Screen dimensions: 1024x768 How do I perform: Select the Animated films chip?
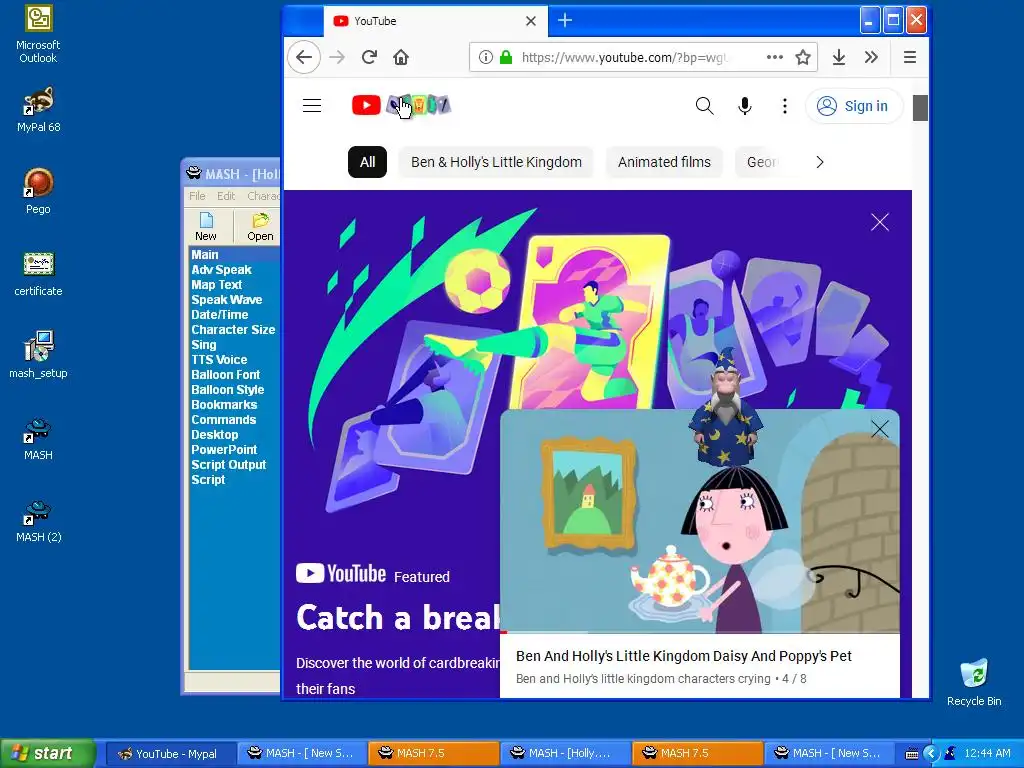[x=664, y=162]
